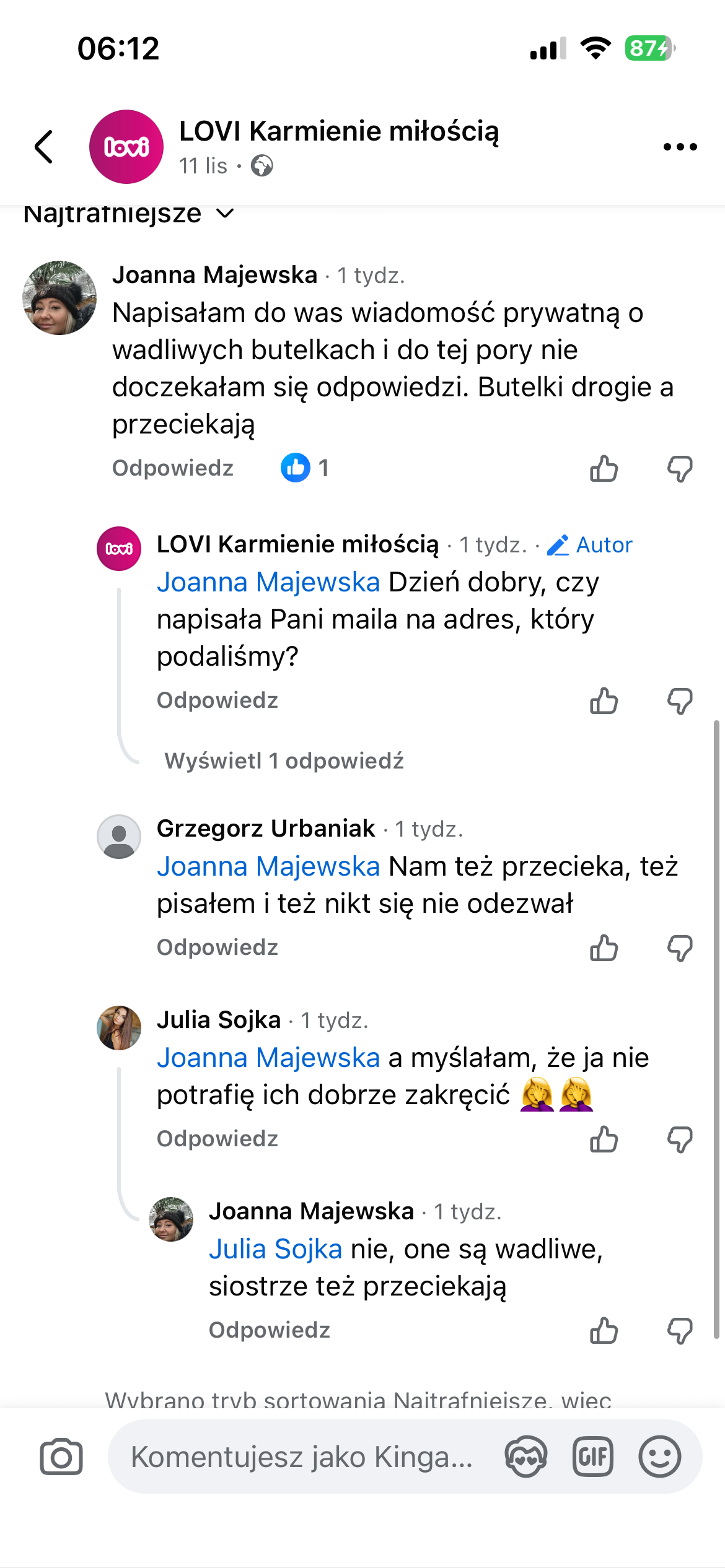
Task: Dislike Grzegorz Urbaniak's comment
Action: coord(680,948)
